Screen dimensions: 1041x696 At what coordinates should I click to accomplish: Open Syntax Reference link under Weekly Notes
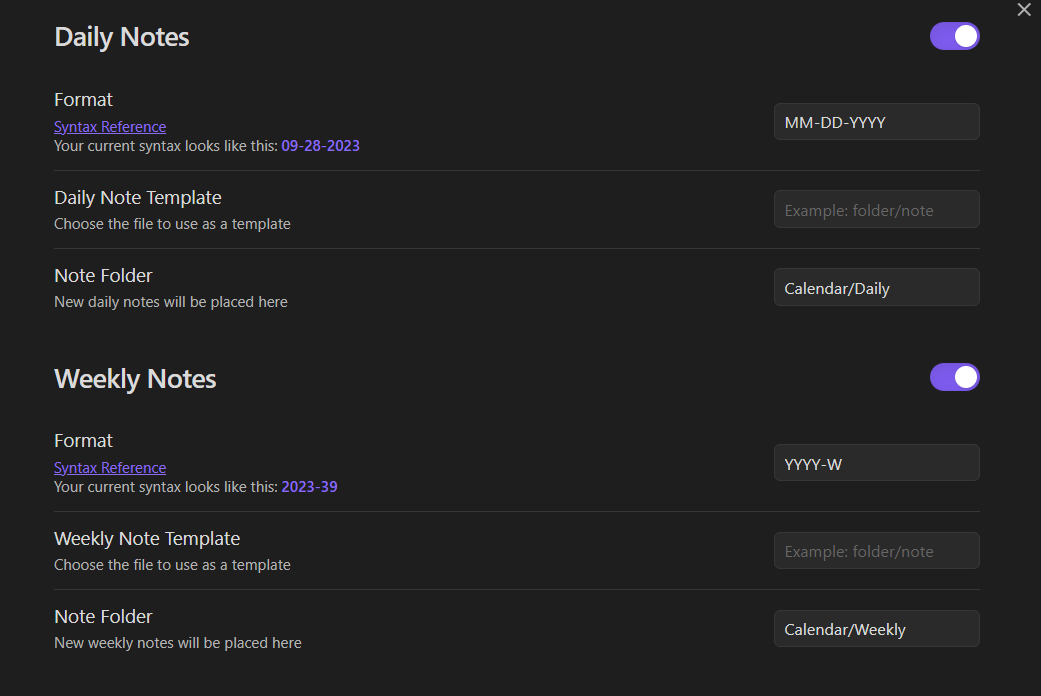pos(110,468)
